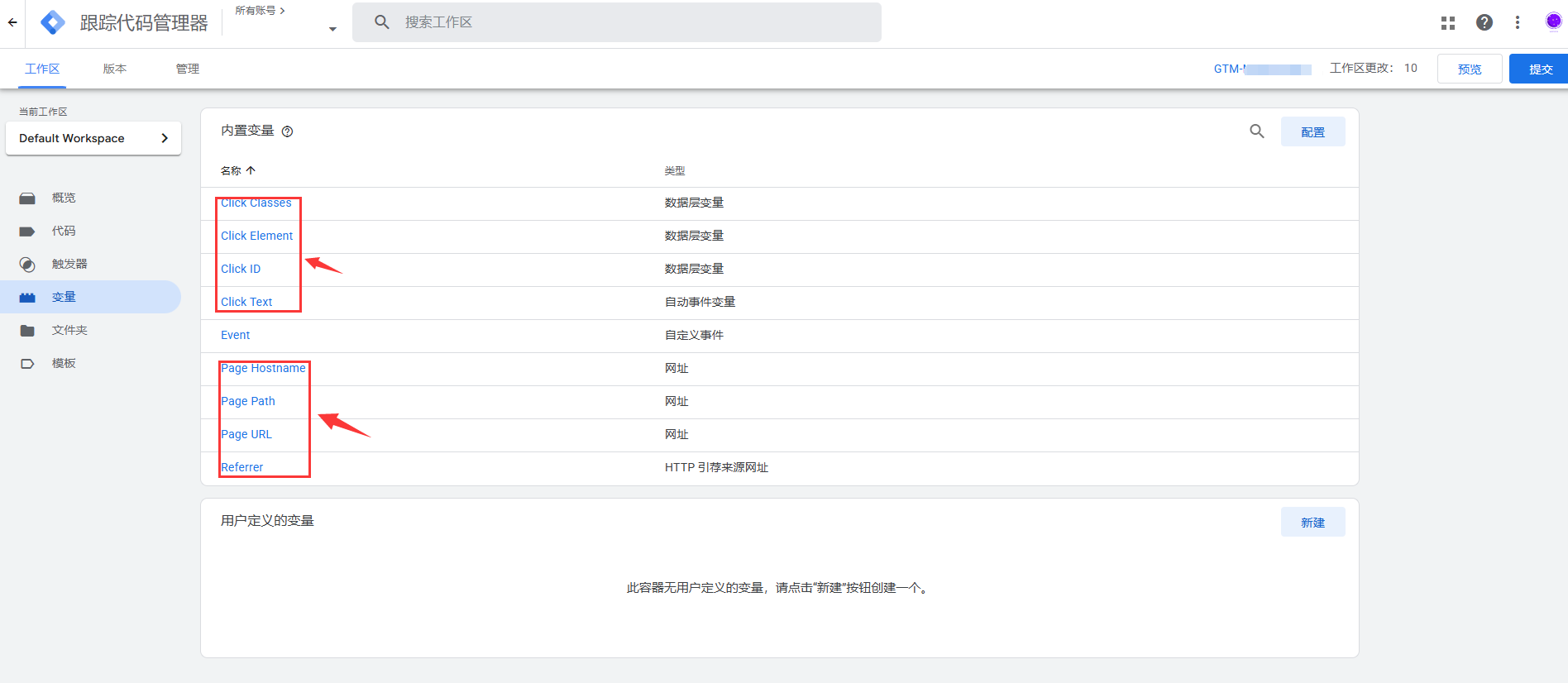
Task: Search built-in variables using the magnifier icon
Action: pyautogui.click(x=1257, y=131)
